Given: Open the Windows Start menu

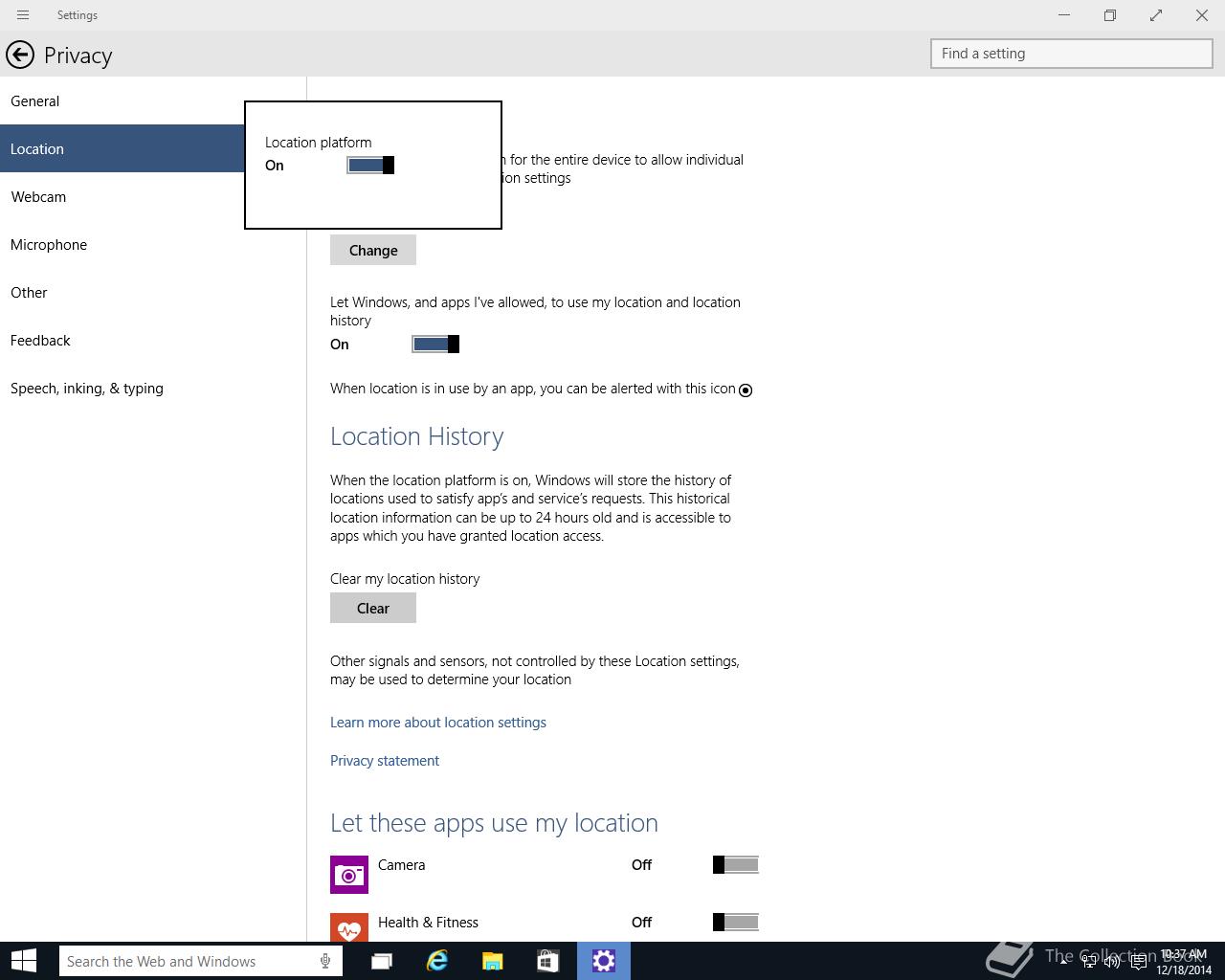Looking at the screenshot, I should (24, 961).
